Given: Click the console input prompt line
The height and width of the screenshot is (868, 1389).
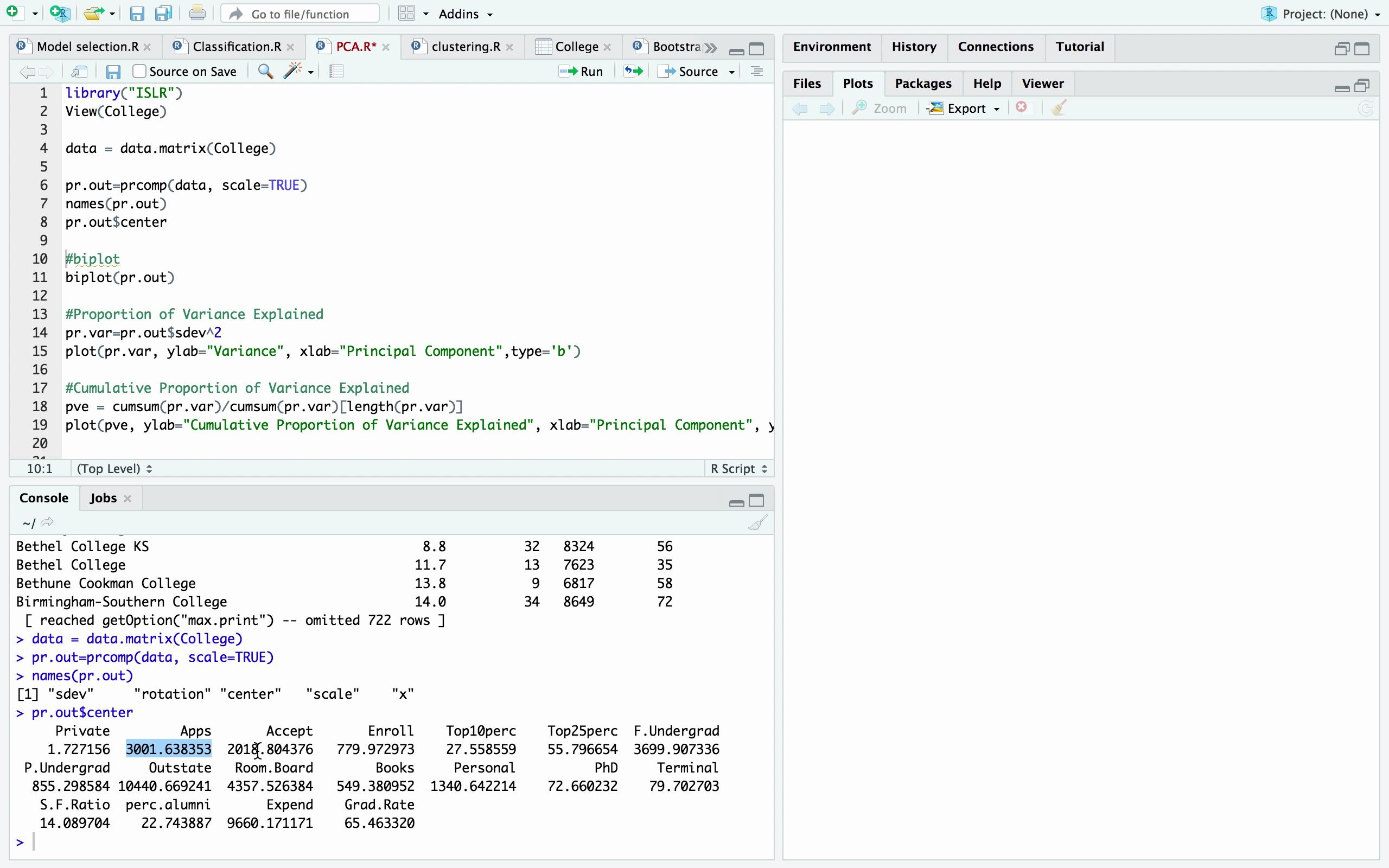Looking at the screenshot, I should [x=390, y=842].
